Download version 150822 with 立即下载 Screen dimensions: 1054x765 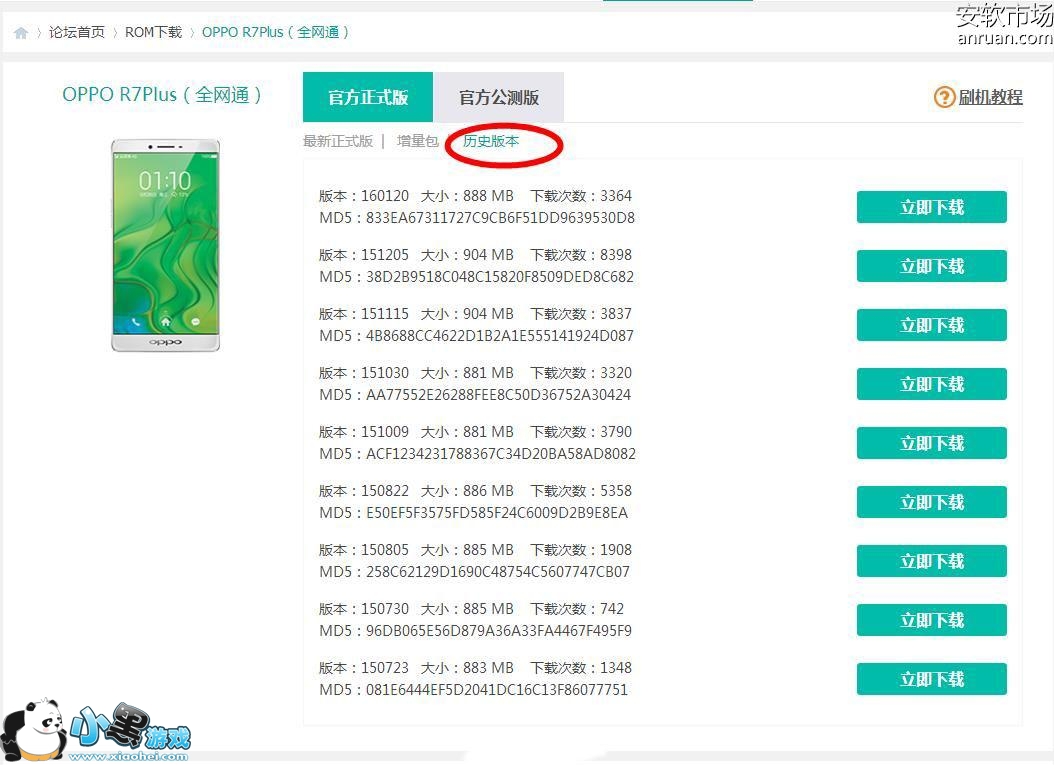(932, 502)
